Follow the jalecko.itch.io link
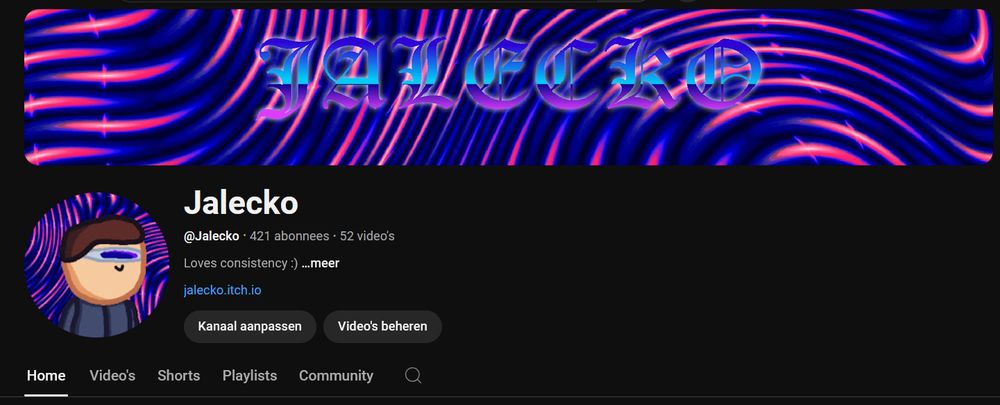The width and height of the screenshot is (1000, 405). coord(222,290)
